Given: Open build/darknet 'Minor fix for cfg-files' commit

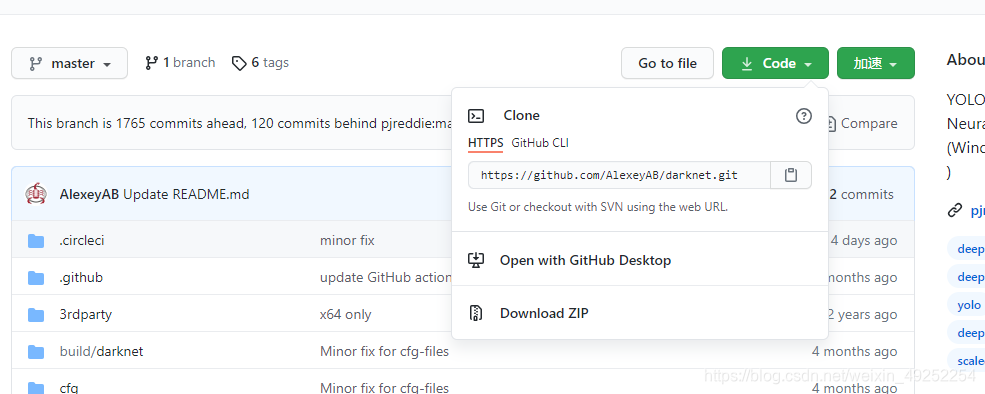Looking at the screenshot, I should 384,351.
